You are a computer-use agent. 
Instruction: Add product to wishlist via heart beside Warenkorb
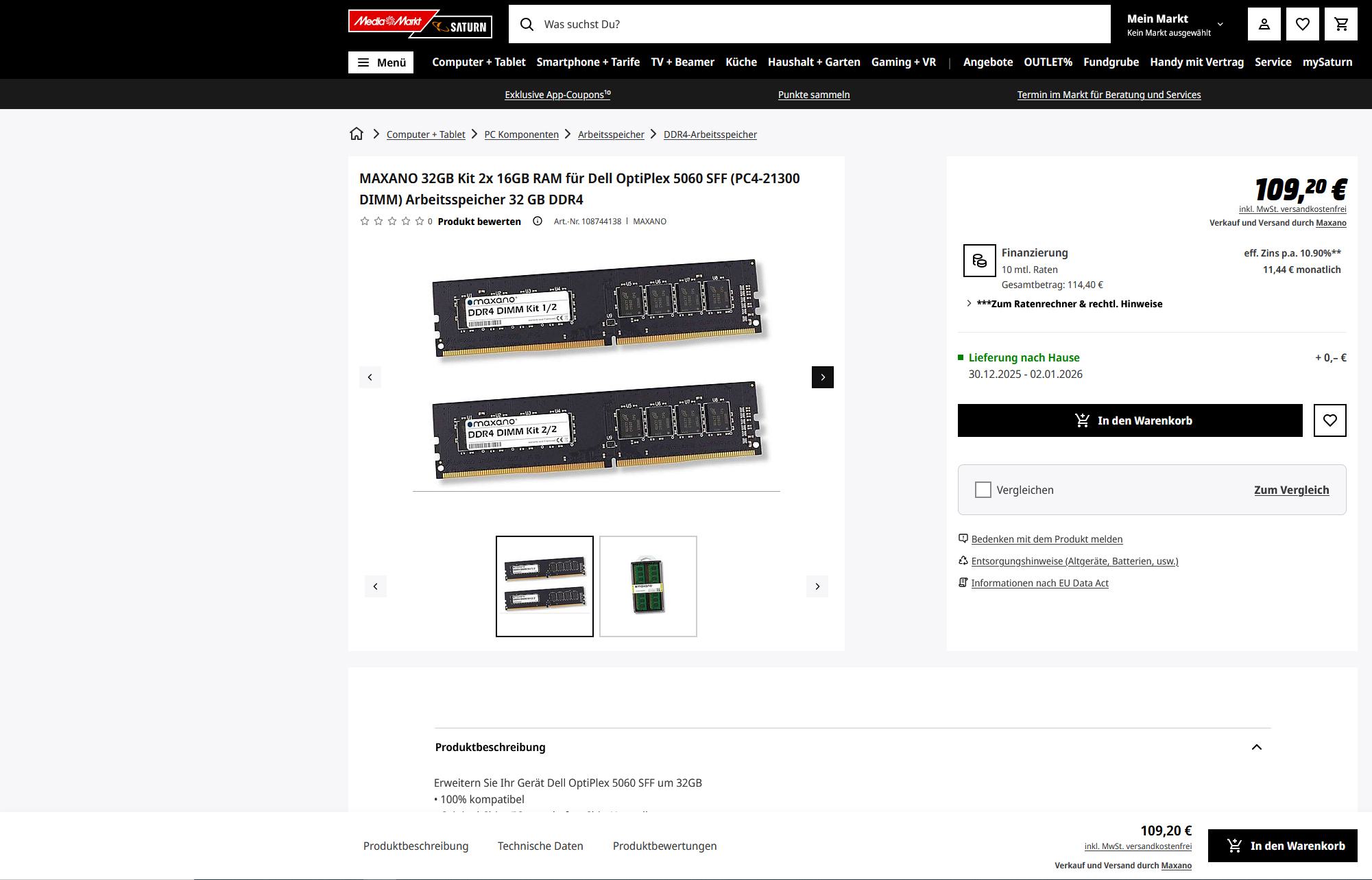(x=1329, y=420)
